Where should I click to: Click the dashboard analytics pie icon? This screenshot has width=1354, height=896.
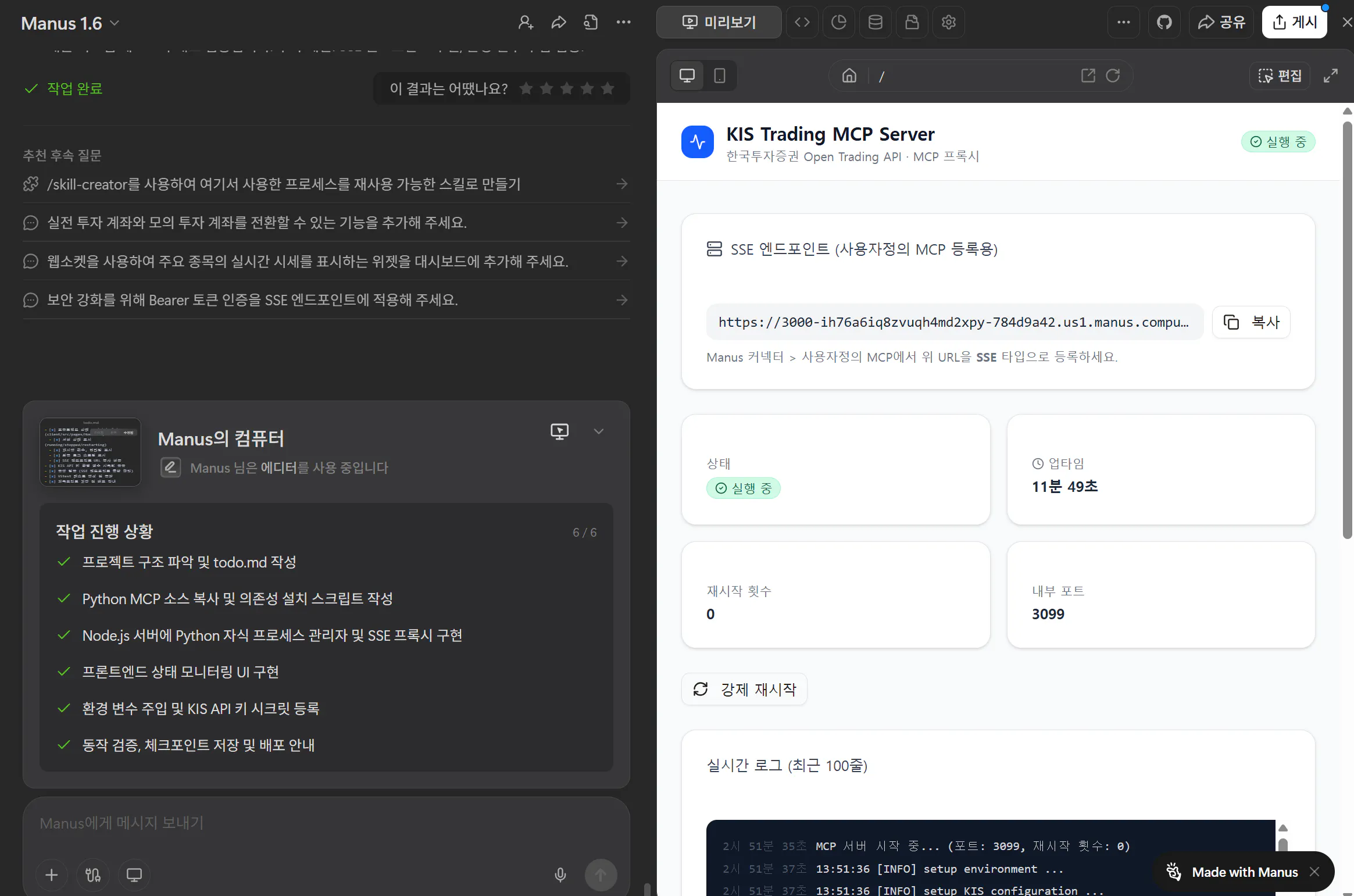point(838,23)
